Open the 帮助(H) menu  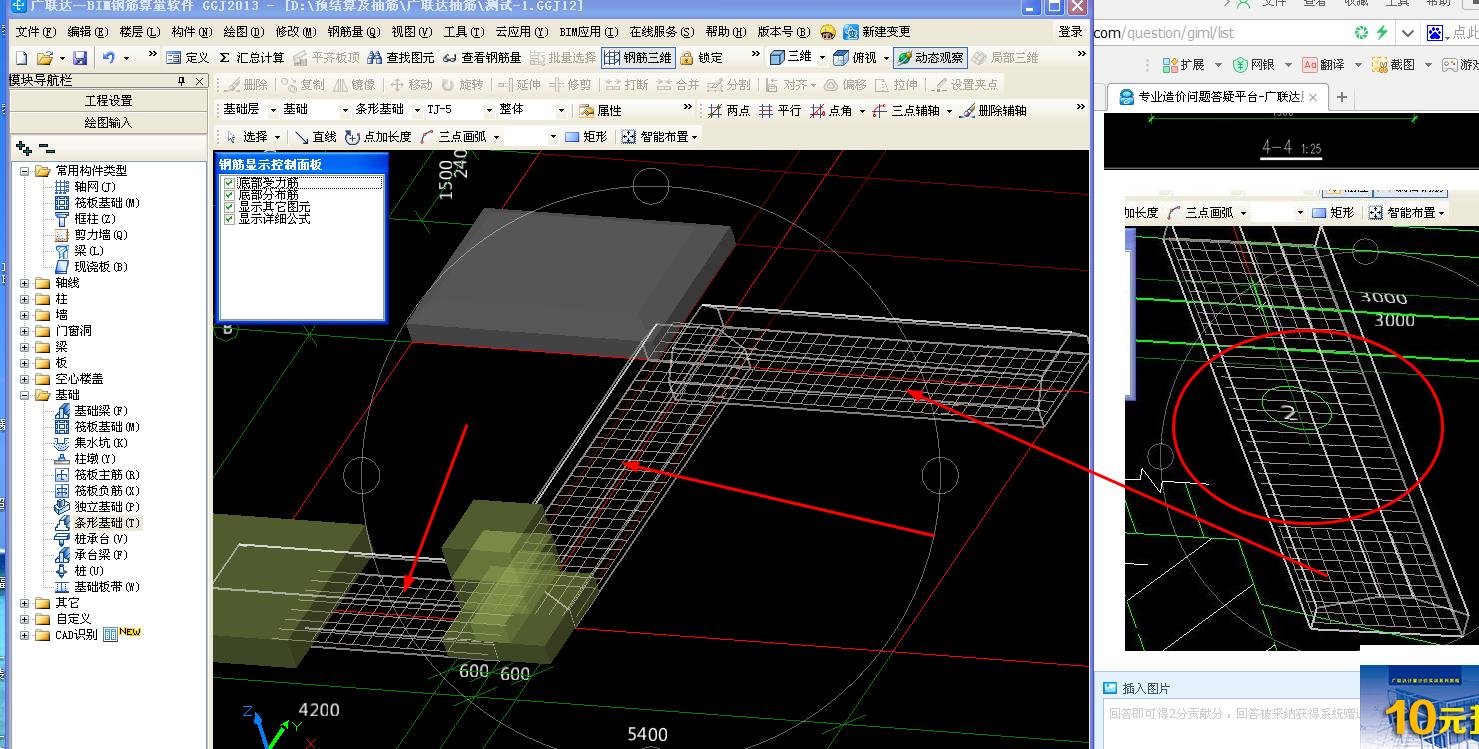pos(725,32)
